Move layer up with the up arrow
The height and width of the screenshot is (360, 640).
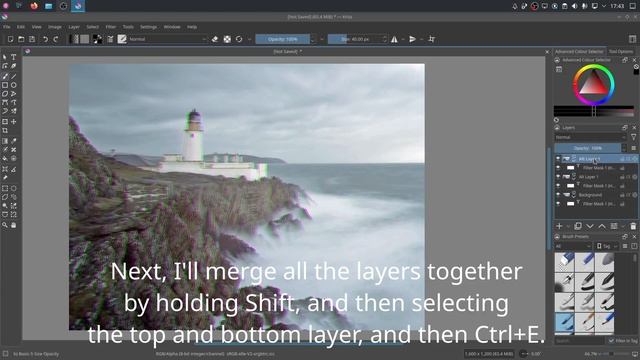pos(602,226)
